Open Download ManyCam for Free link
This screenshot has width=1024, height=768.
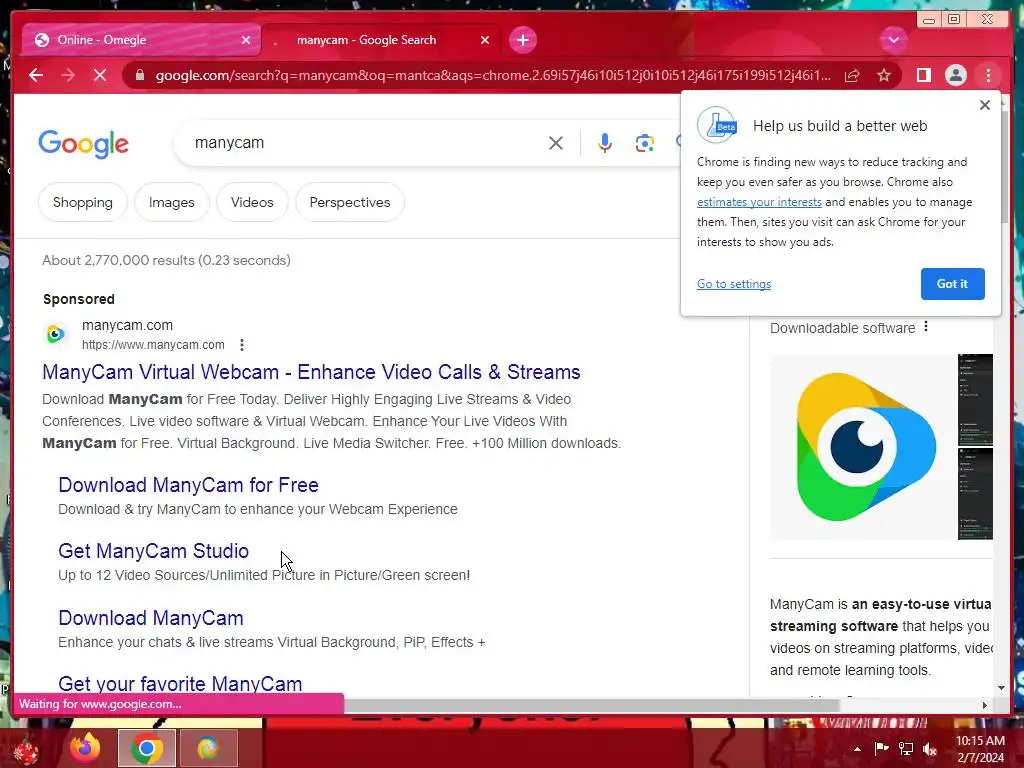click(188, 485)
